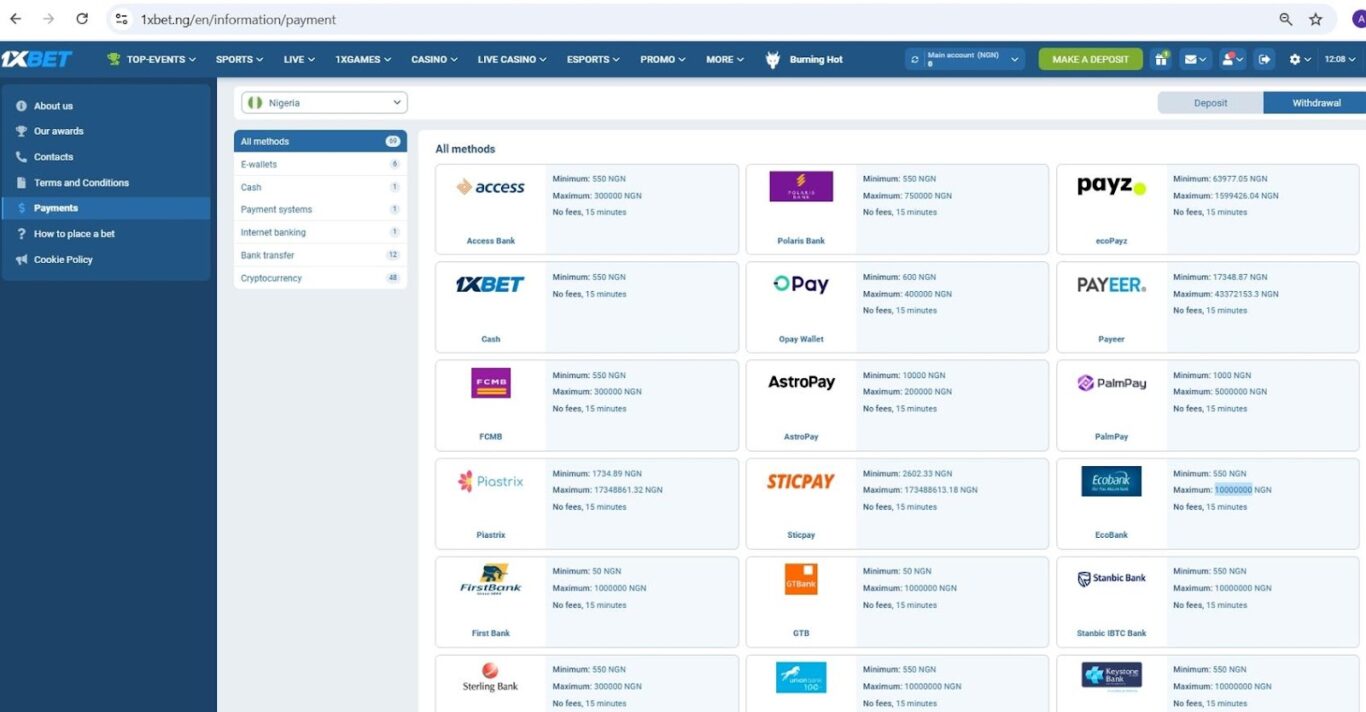
Task: Expand the 1XGAMES menu
Action: [363, 59]
